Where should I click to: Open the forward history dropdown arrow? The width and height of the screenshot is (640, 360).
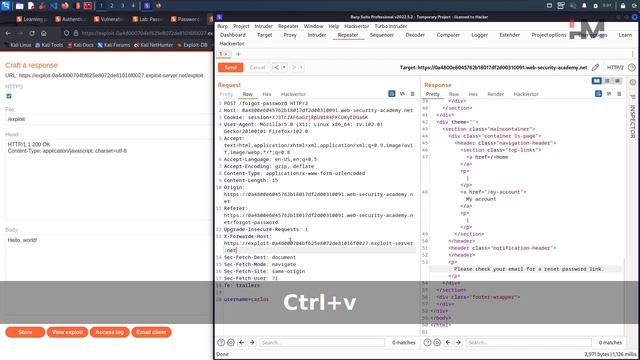point(301,68)
